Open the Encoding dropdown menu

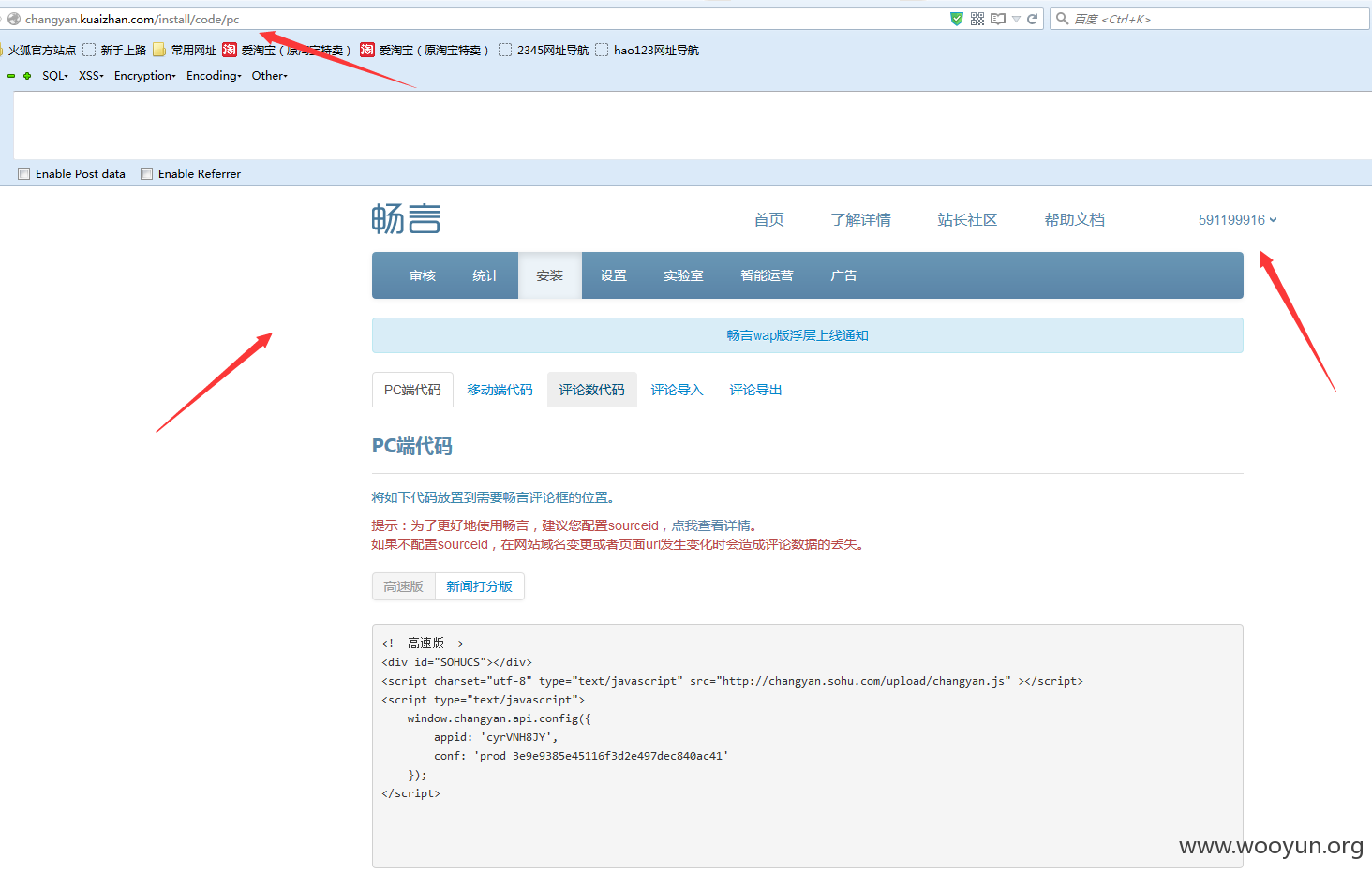pyautogui.click(x=214, y=76)
